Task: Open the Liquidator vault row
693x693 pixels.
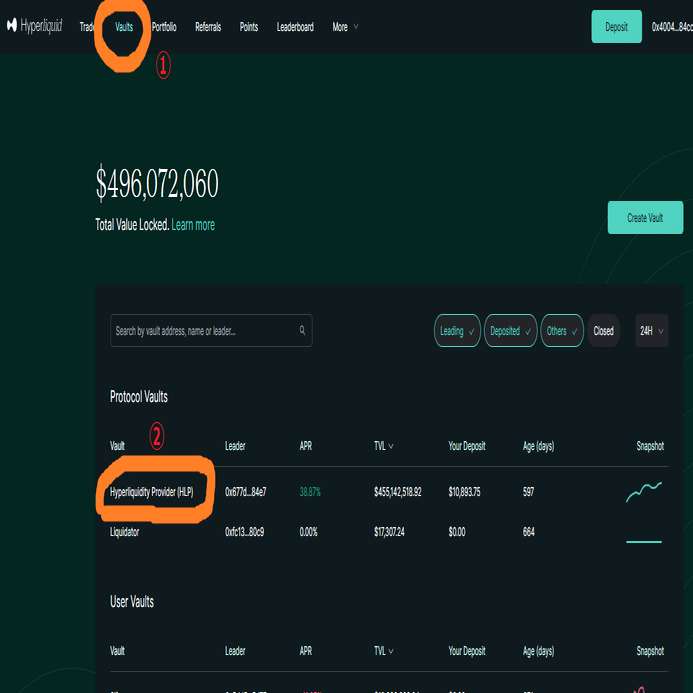Action: pyautogui.click(x=389, y=532)
